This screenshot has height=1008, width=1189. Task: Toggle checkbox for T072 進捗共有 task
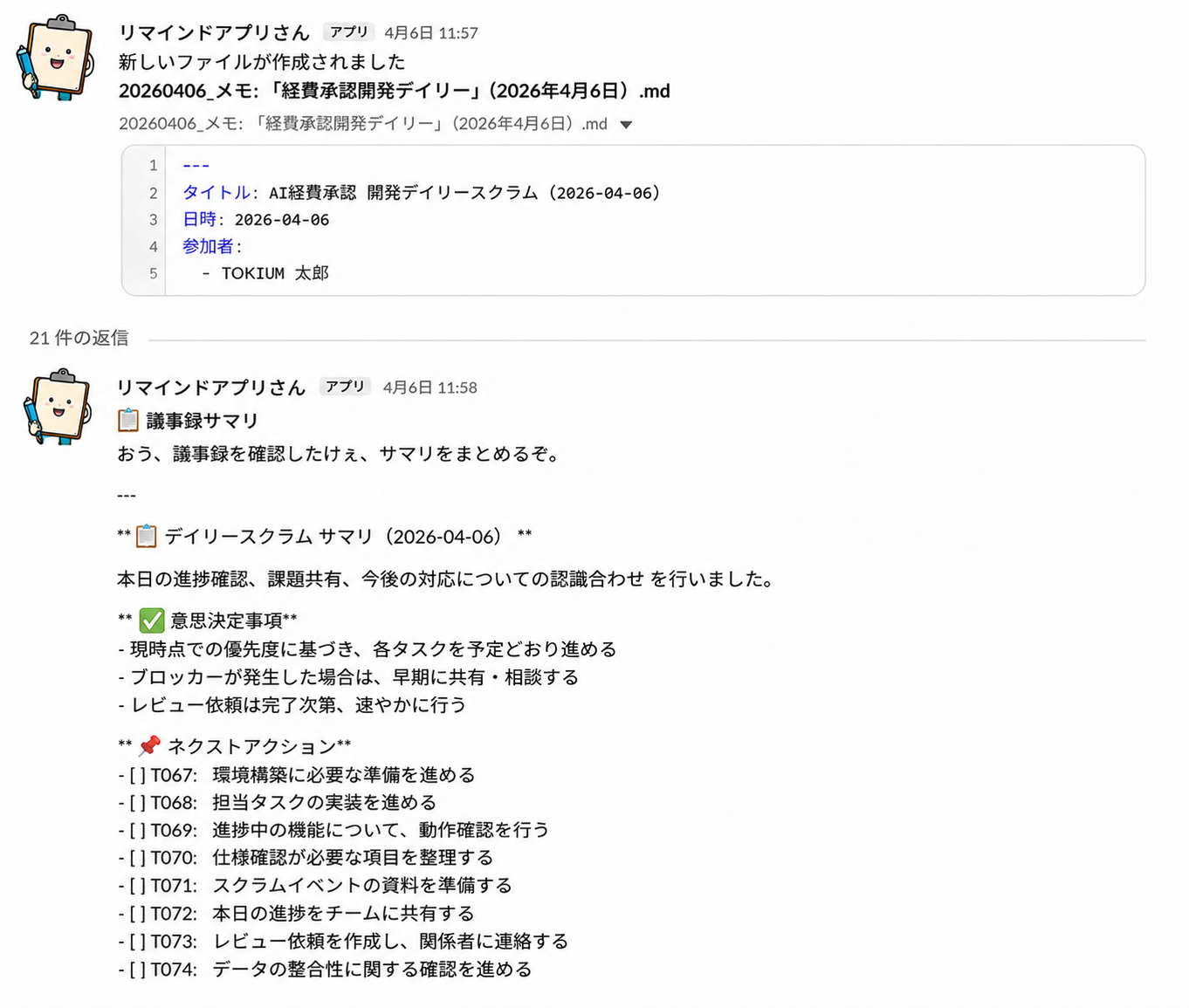pos(137,914)
